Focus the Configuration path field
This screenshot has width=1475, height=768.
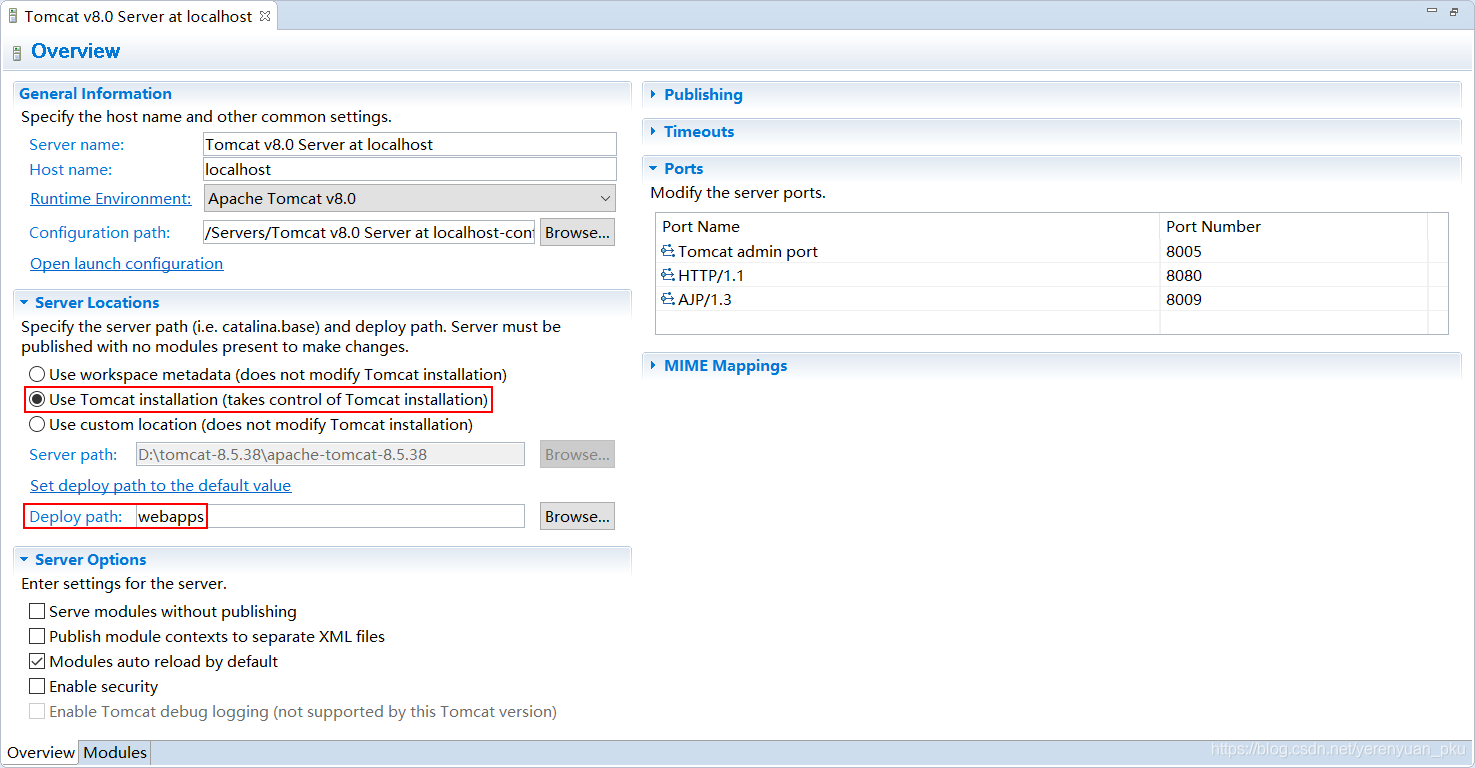(369, 232)
